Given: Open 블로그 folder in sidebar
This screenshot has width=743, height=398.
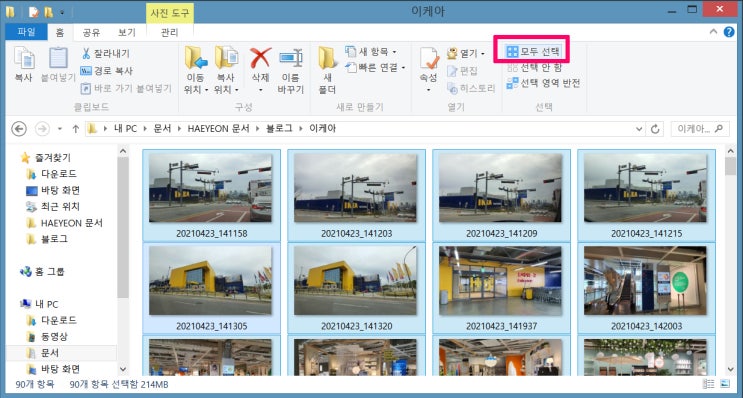Looking at the screenshot, I should click(47, 239).
